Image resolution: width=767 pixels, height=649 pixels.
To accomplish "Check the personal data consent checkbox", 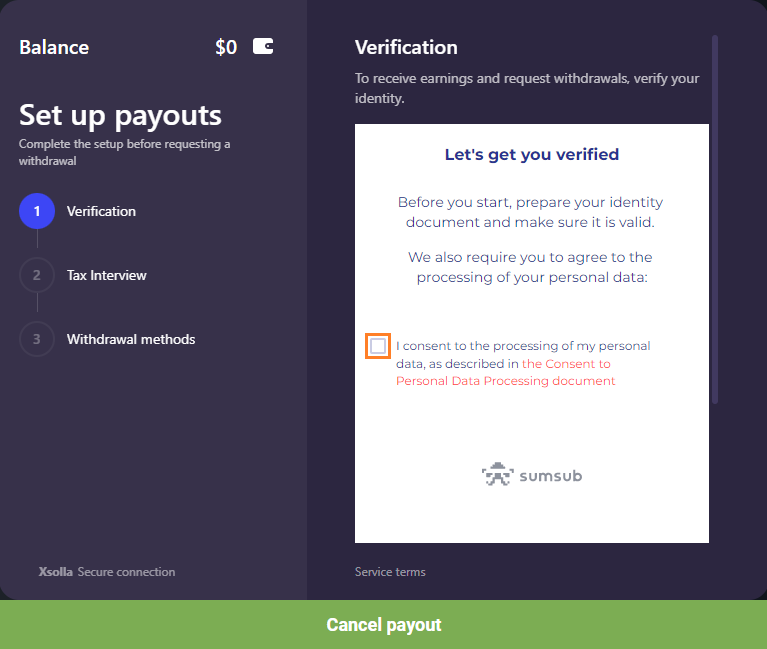I will tap(378, 346).
